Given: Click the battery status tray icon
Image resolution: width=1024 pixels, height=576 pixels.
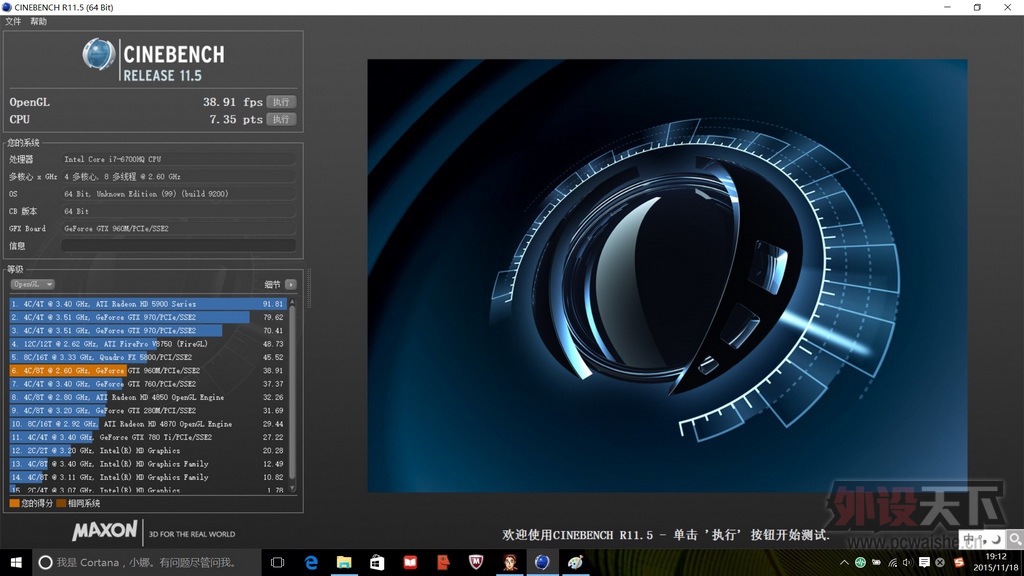Looking at the screenshot, I should tap(876, 562).
